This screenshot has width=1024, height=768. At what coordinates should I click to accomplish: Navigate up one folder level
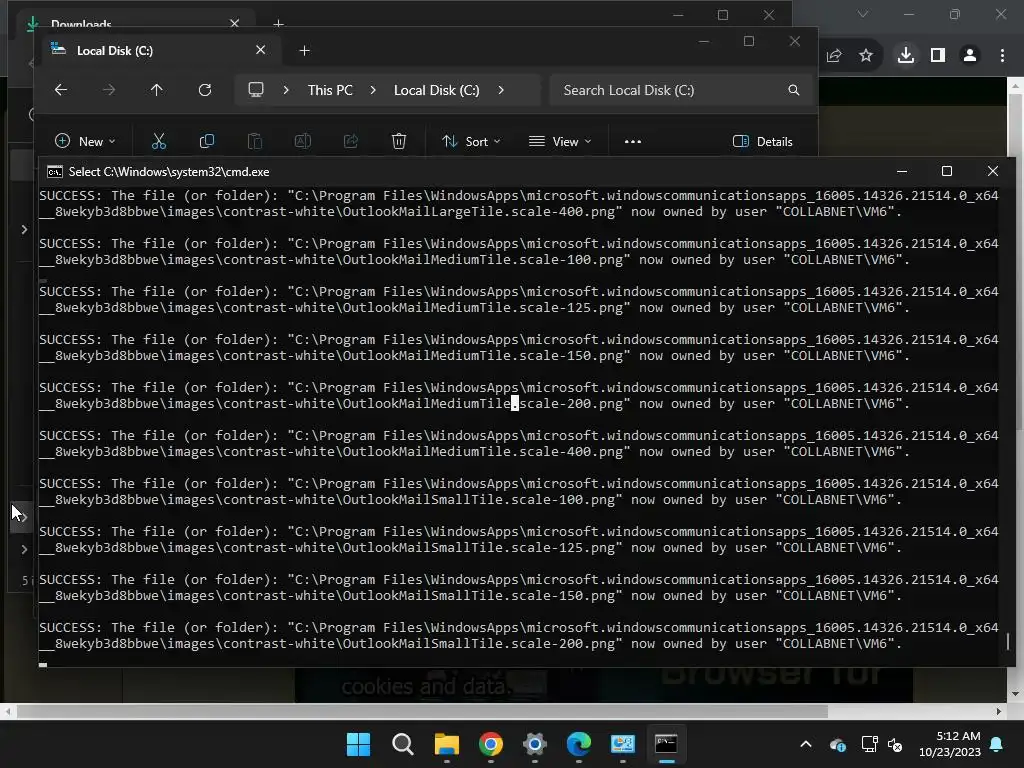point(157,90)
